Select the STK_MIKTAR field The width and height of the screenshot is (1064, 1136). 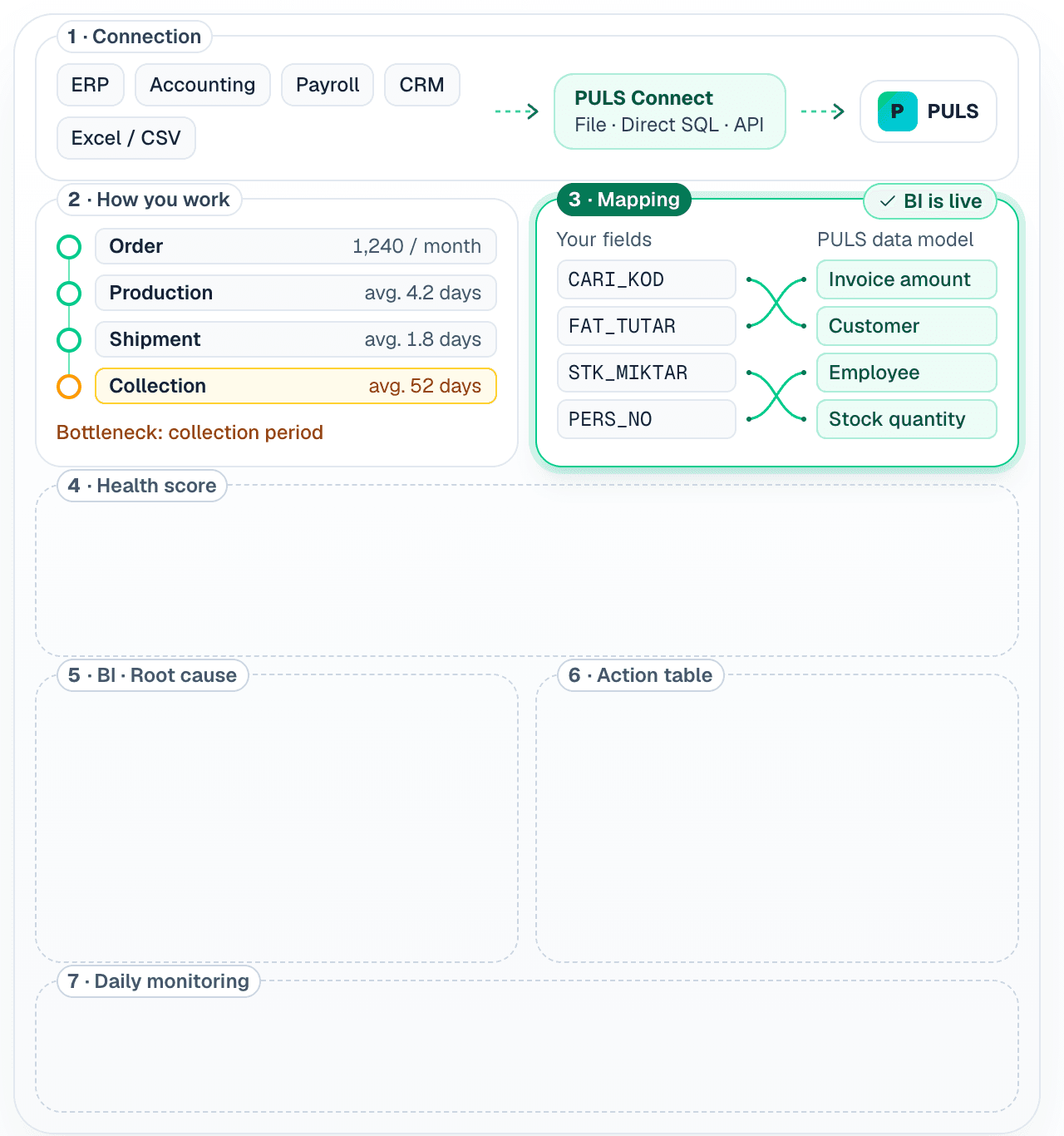point(647,373)
